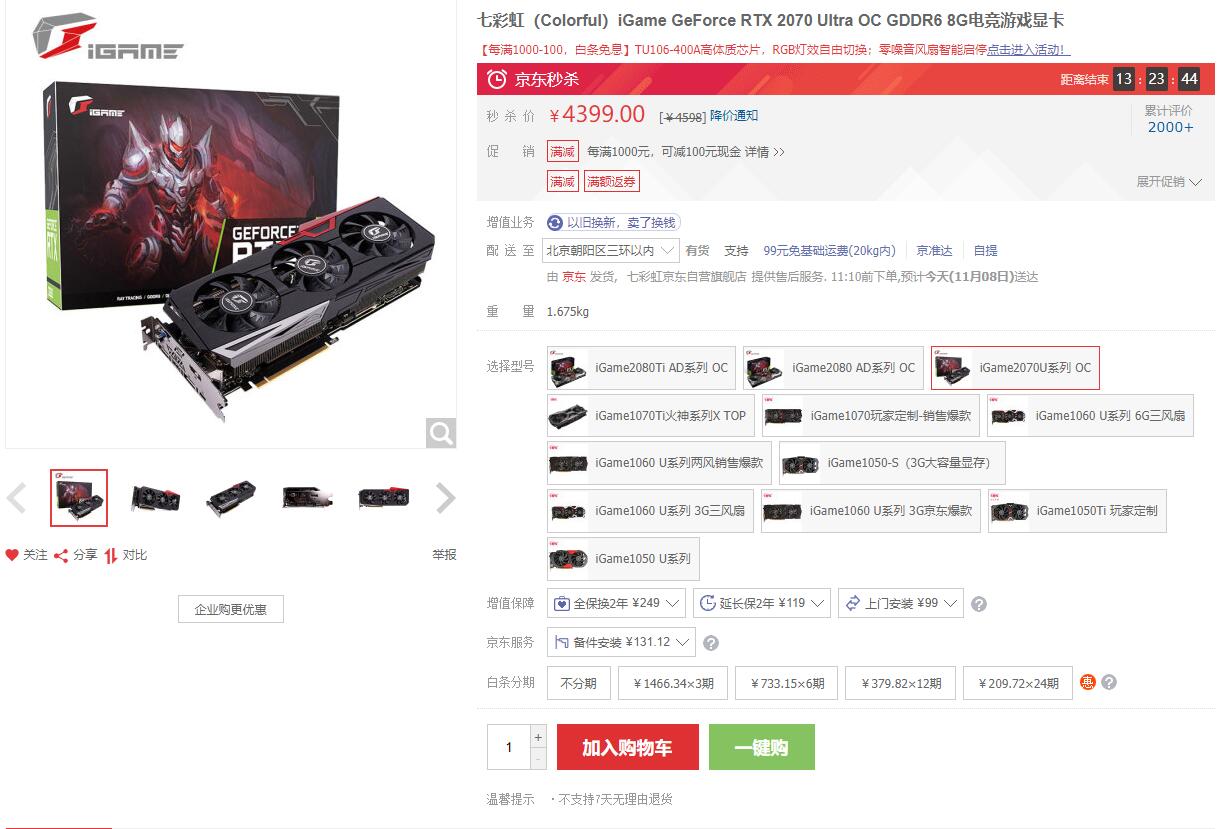Expand promotions with 展开促销

point(1169,182)
